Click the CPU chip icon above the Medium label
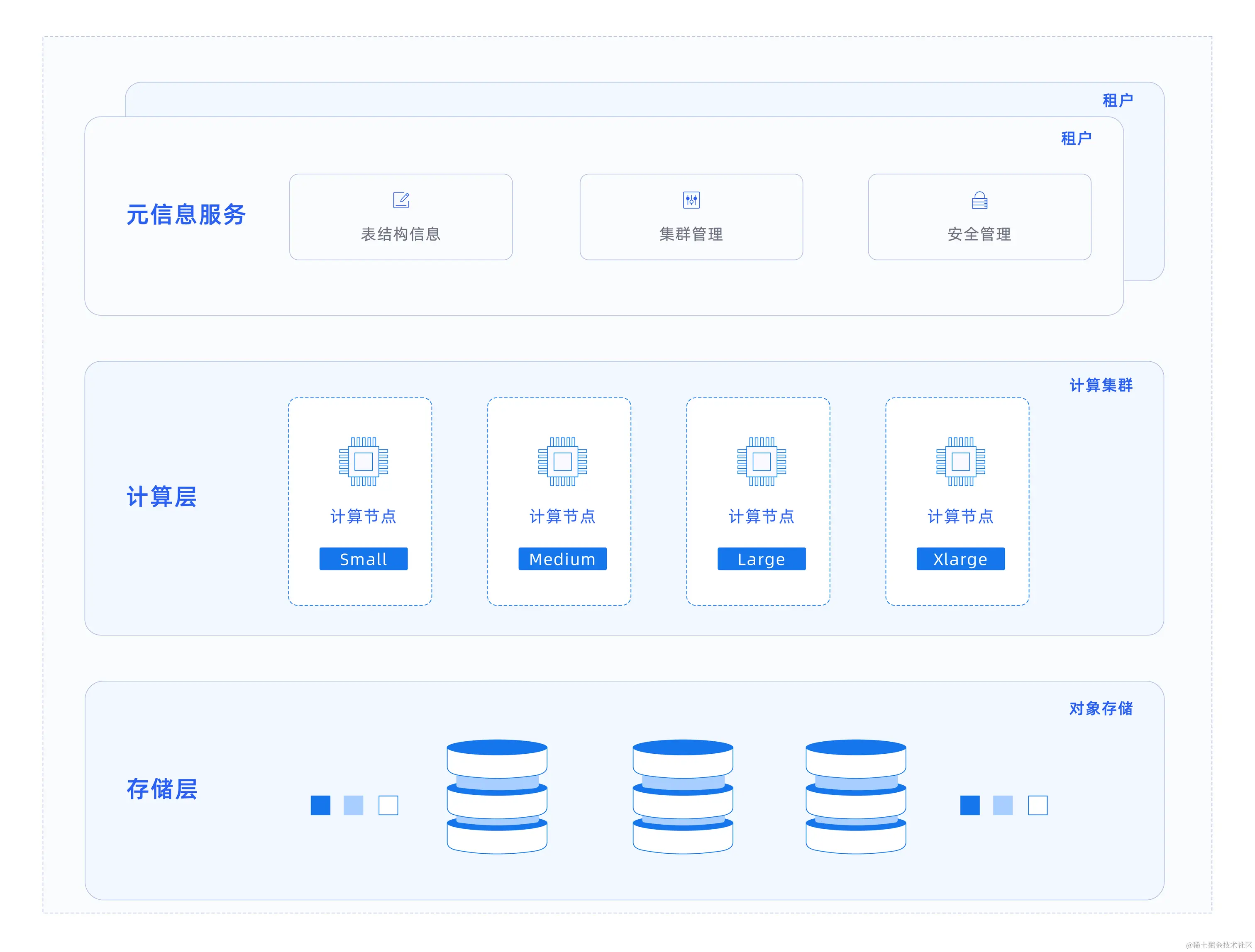Screen dimensions: 1255x952 (x=562, y=462)
